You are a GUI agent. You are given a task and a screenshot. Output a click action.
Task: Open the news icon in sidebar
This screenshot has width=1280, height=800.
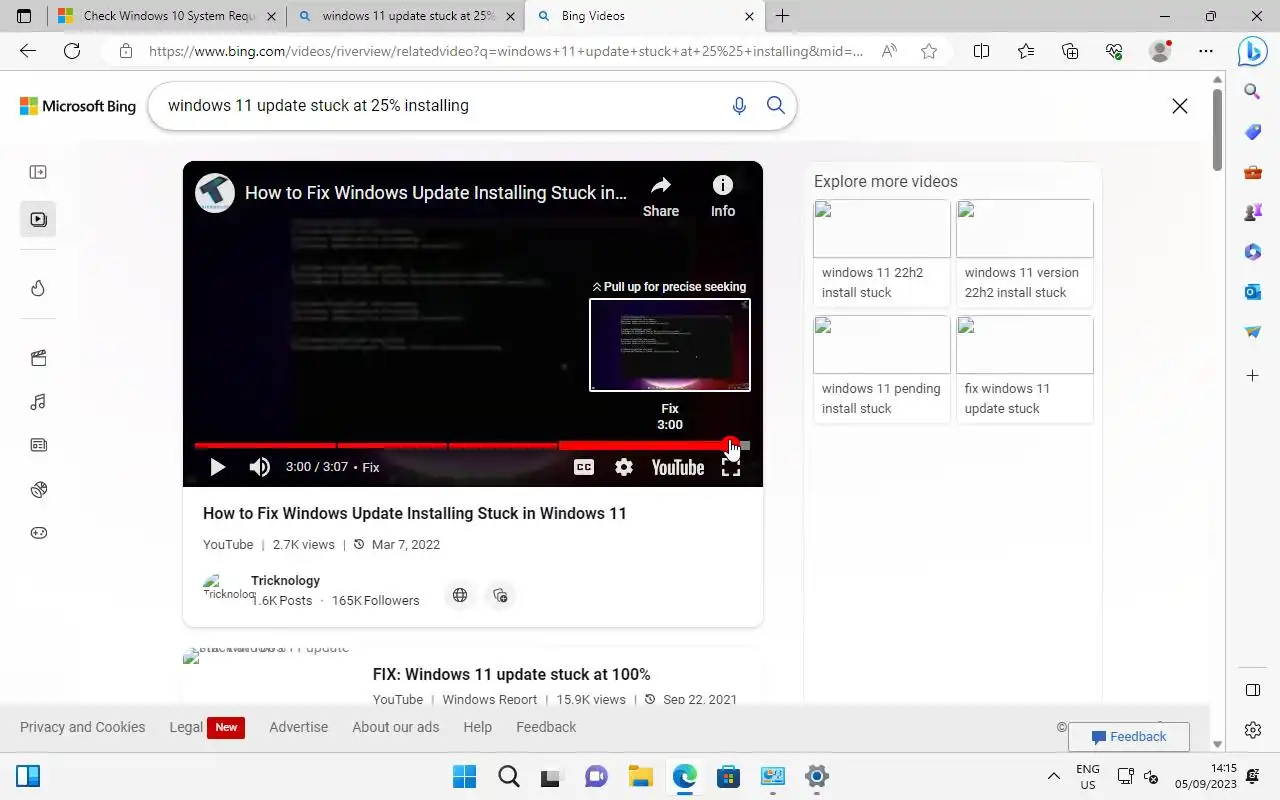(38, 445)
